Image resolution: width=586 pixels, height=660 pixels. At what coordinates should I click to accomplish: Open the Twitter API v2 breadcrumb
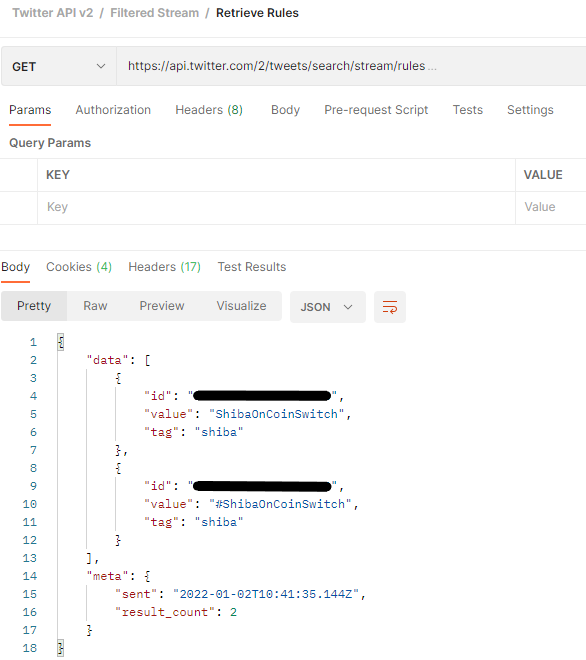coord(53,13)
